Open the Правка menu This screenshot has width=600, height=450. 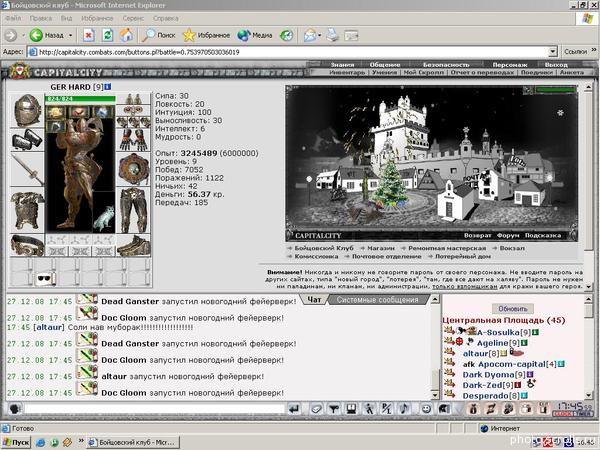pos(41,18)
